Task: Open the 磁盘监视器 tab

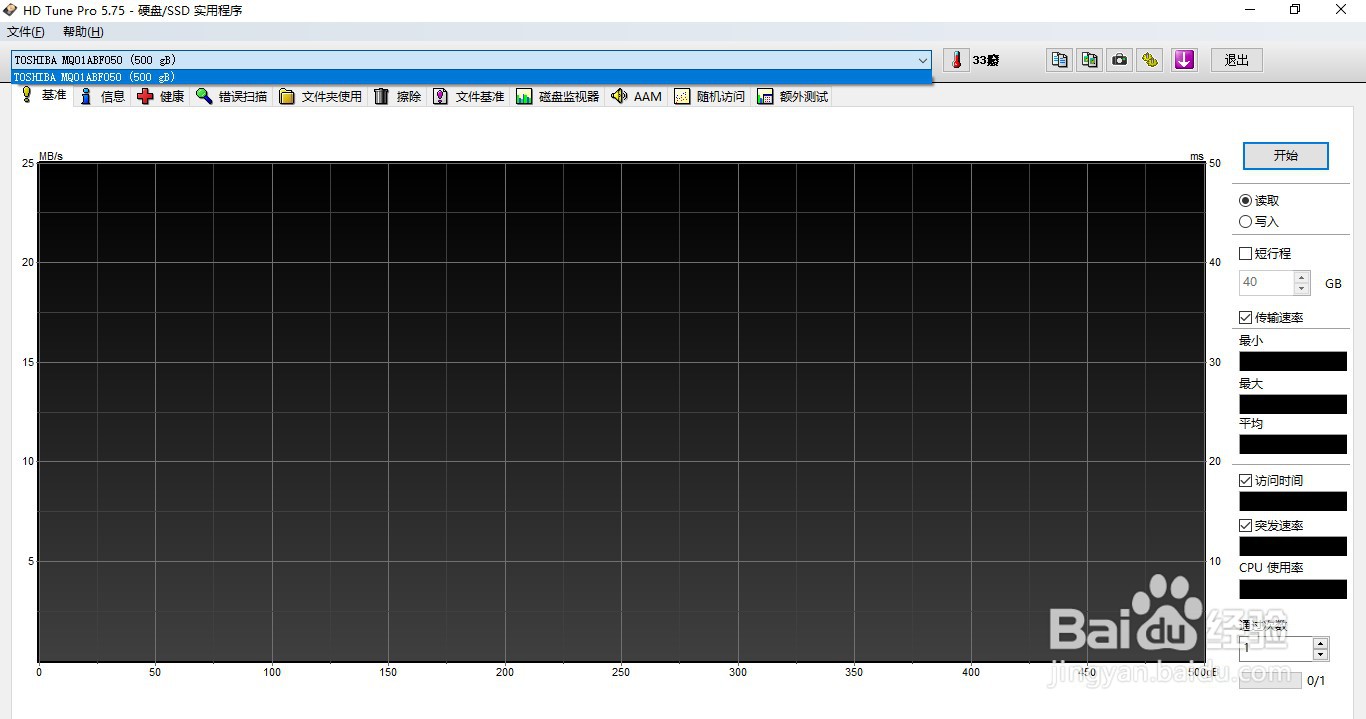Action: pyautogui.click(x=558, y=97)
